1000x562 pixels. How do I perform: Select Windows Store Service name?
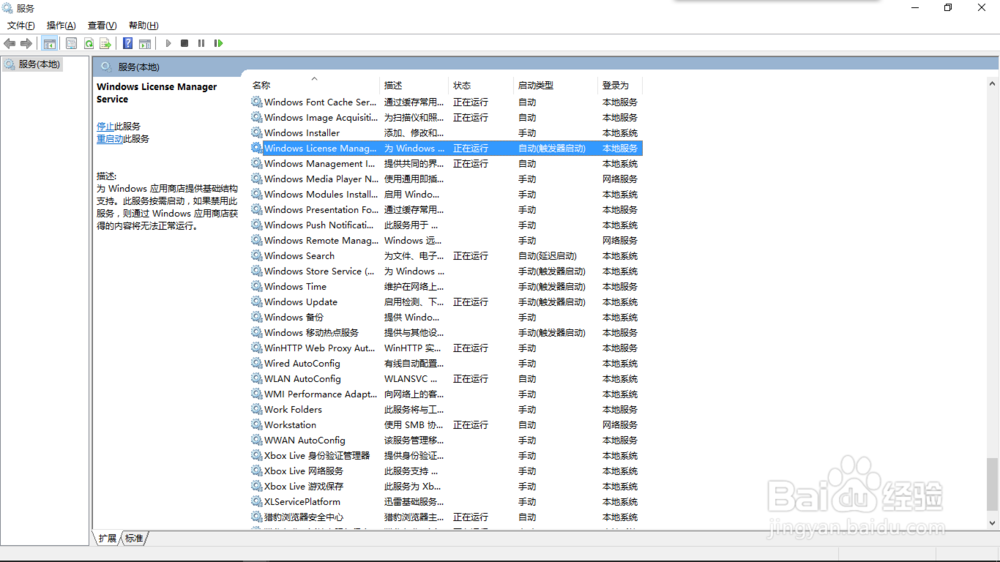point(320,271)
